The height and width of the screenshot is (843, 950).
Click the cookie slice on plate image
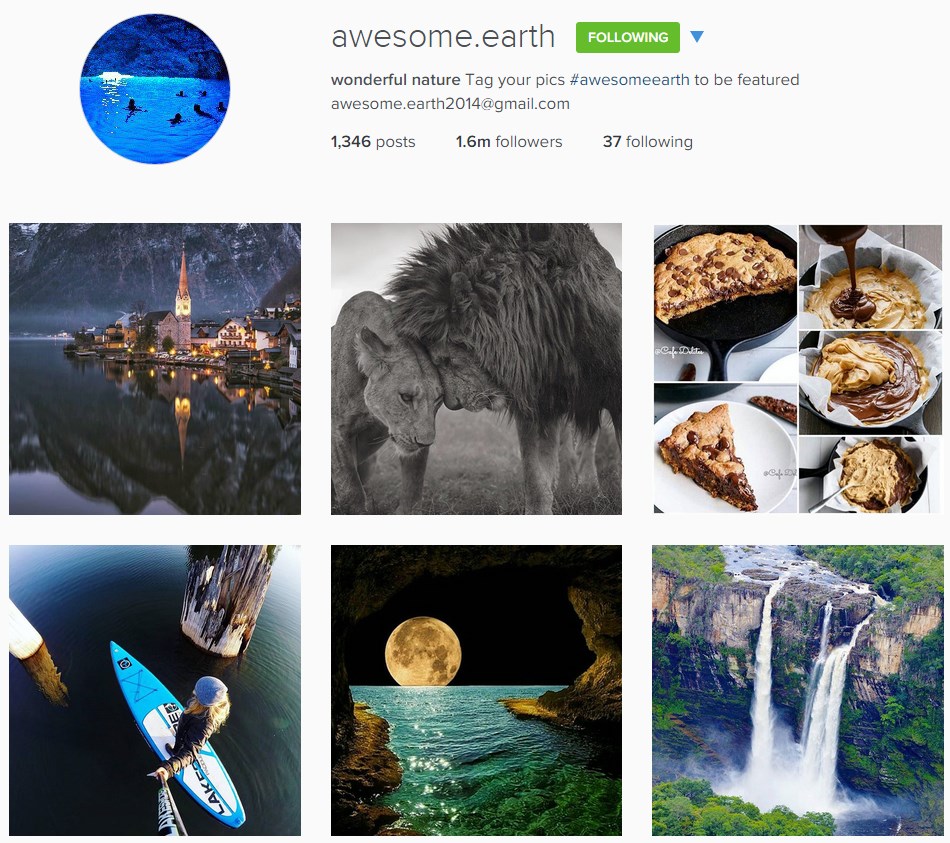(726, 448)
